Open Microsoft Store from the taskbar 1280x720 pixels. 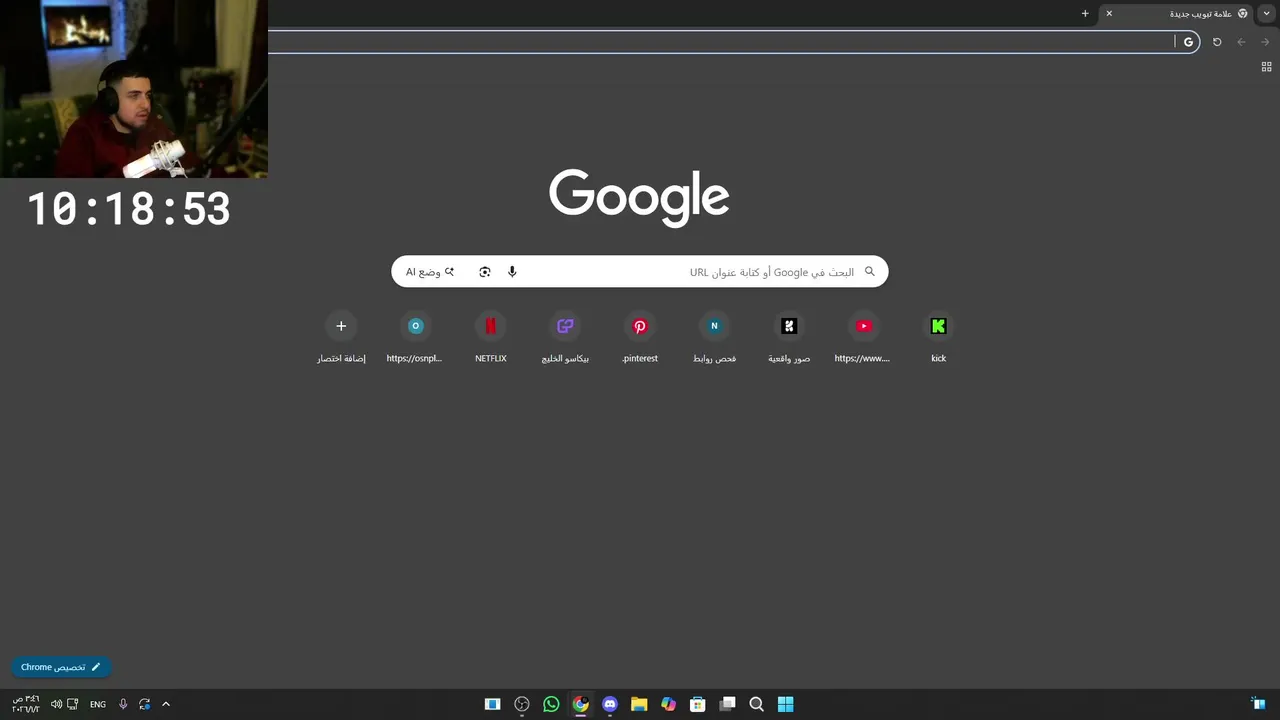[698, 704]
